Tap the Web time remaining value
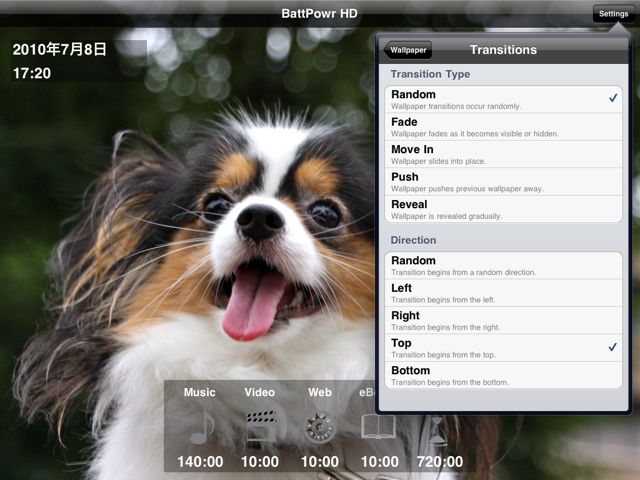Image resolution: width=640 pixels, height=480 pixels. coord(320,462)
